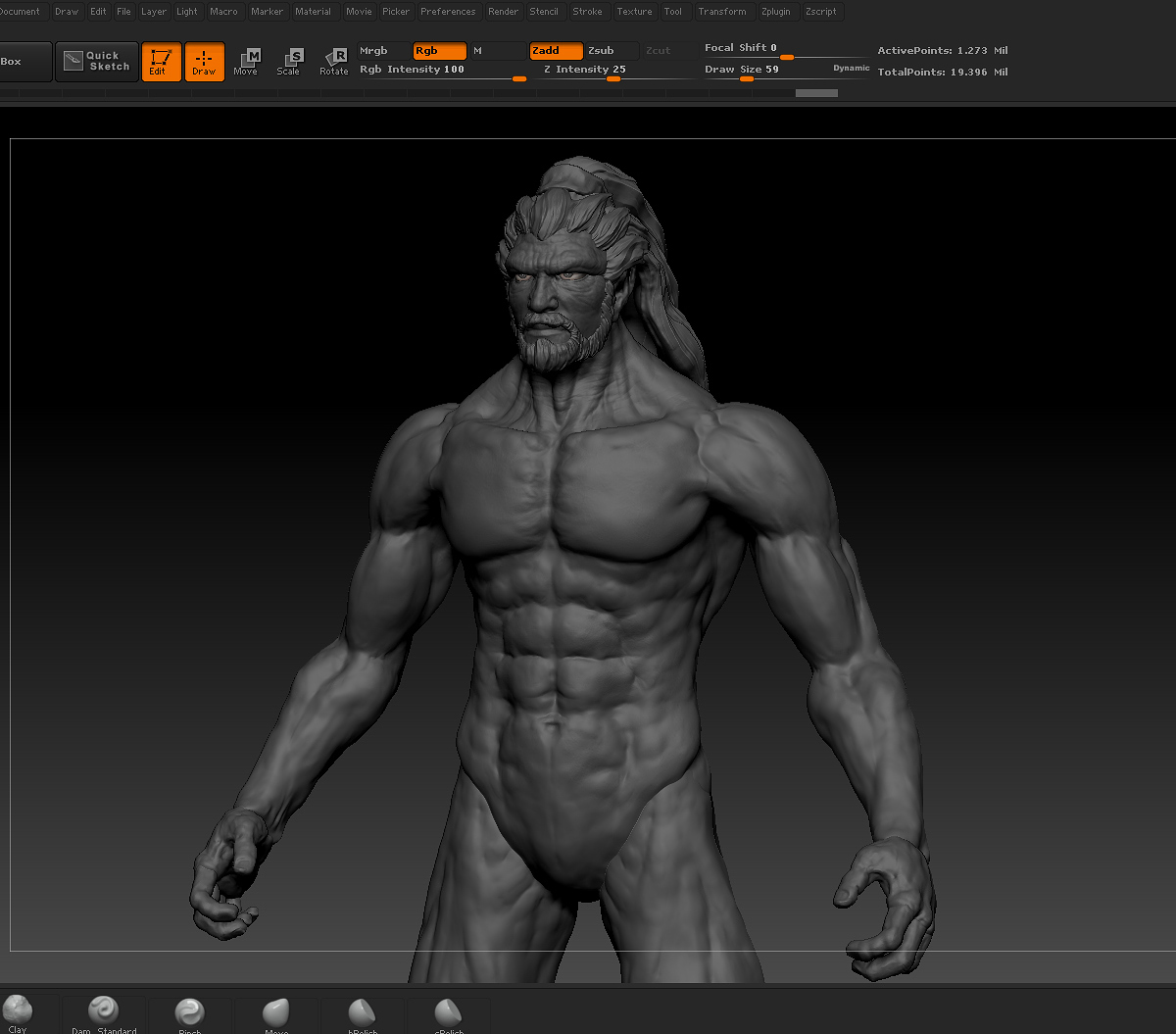Click the TotalPoints count readout
Screen dimensions: 1176x1034
943,73
